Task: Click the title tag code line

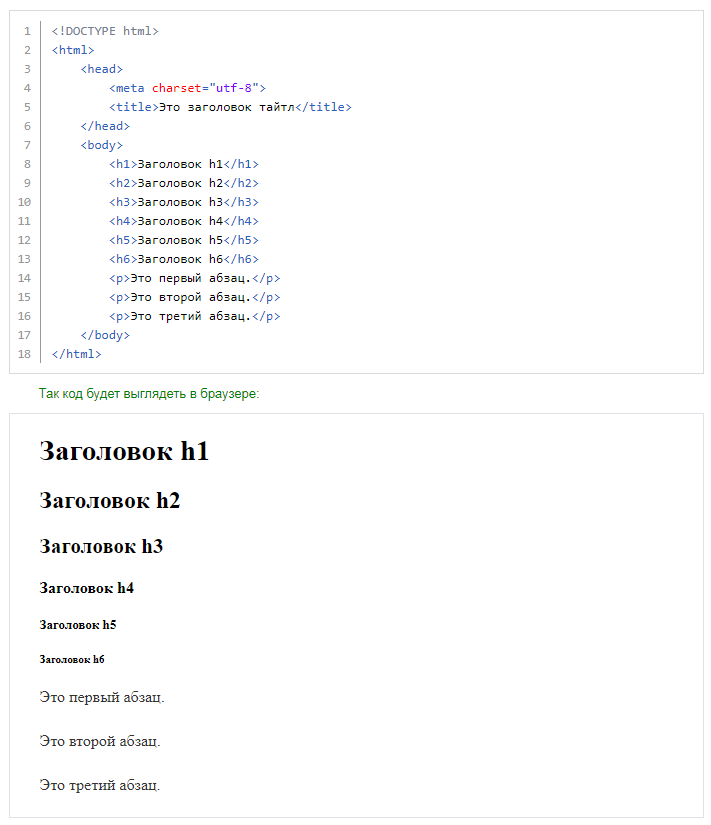Action: (230, 107)
